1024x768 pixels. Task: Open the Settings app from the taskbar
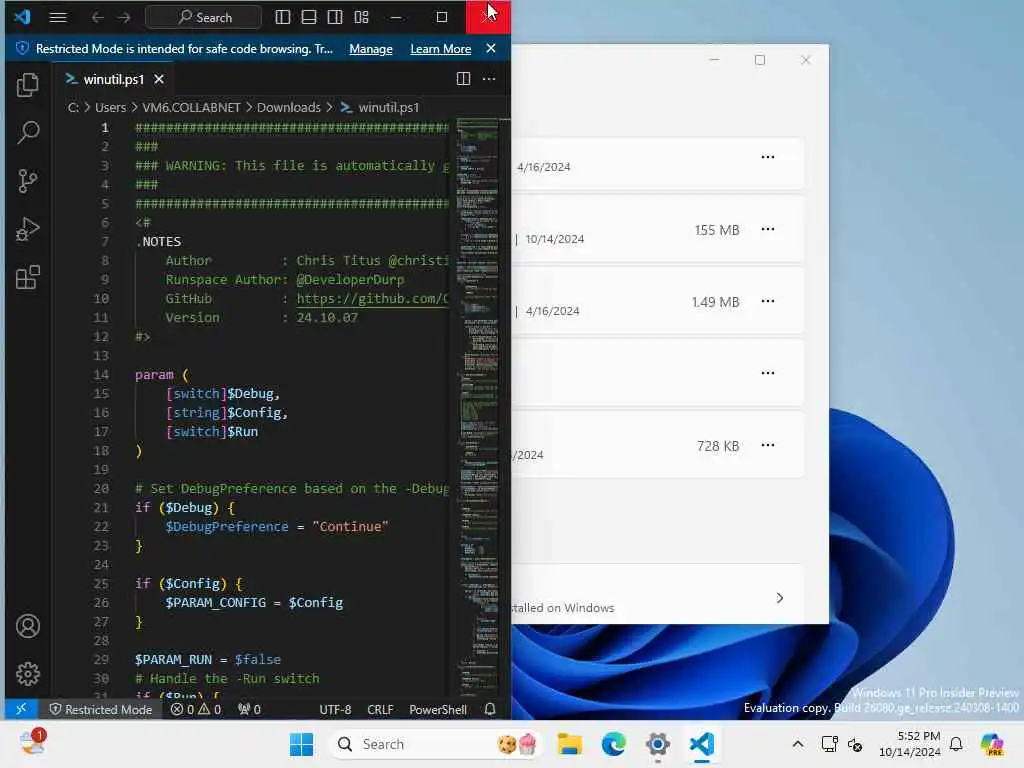coord(658,744)
